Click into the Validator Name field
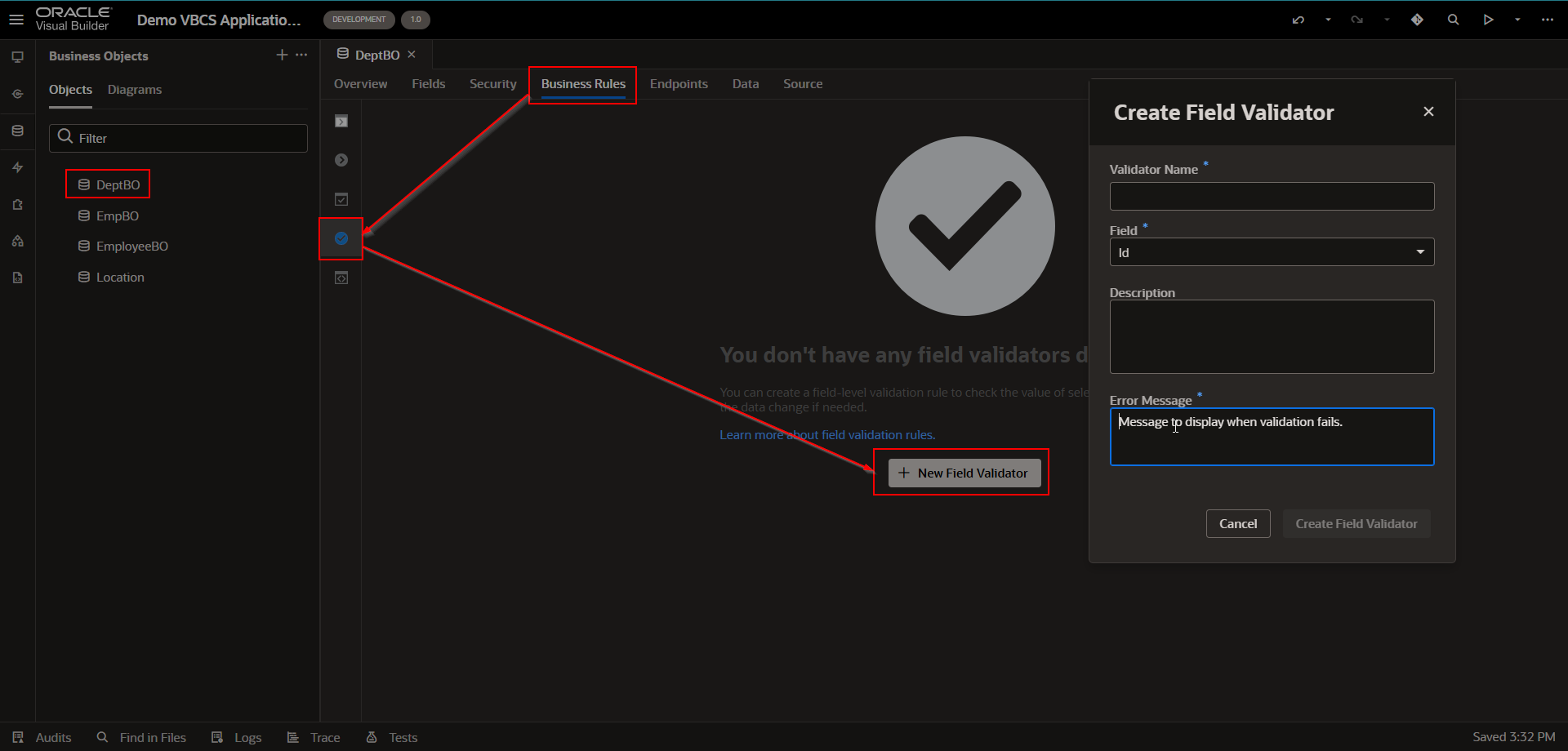 [x=1272, y=197]
